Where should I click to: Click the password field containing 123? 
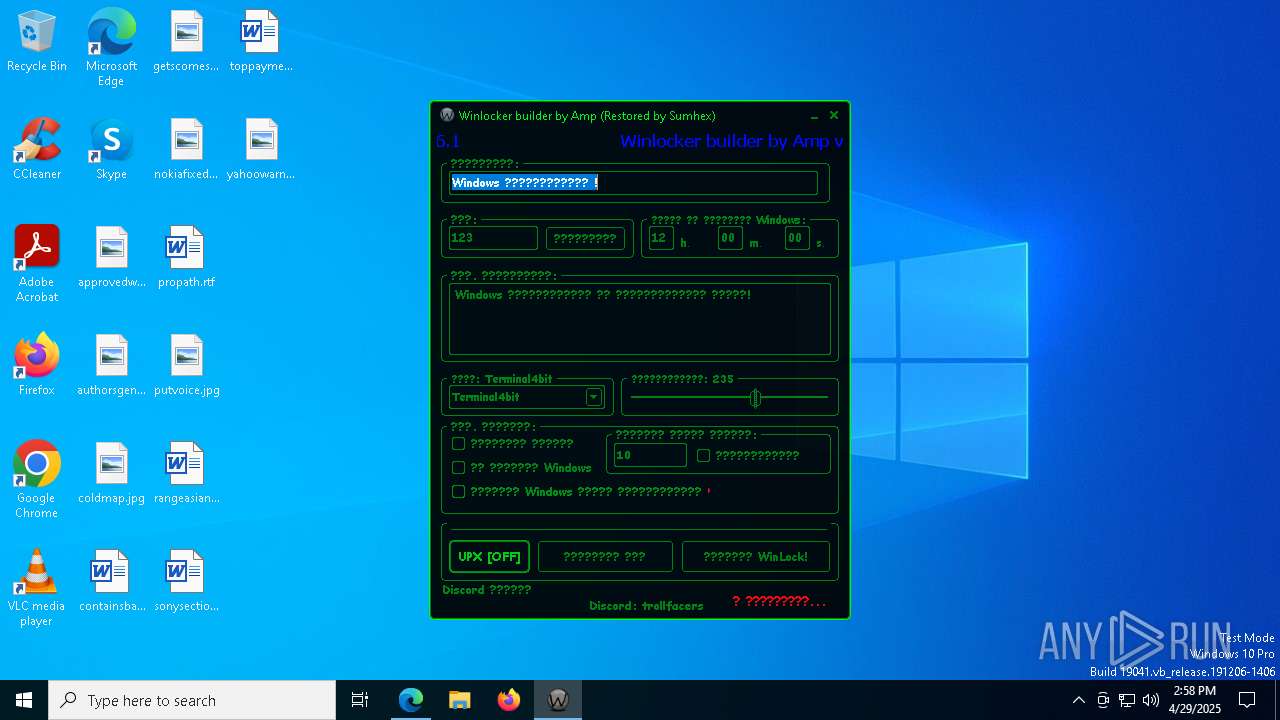click(x=493, y=238)
